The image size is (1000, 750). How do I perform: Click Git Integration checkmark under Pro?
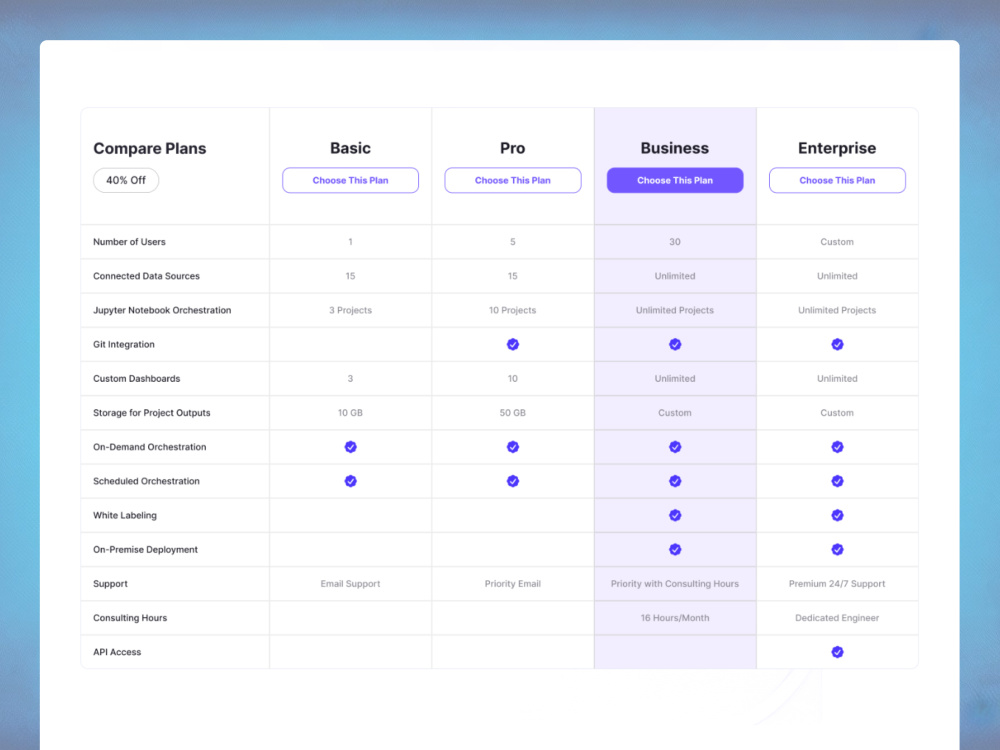513,344
